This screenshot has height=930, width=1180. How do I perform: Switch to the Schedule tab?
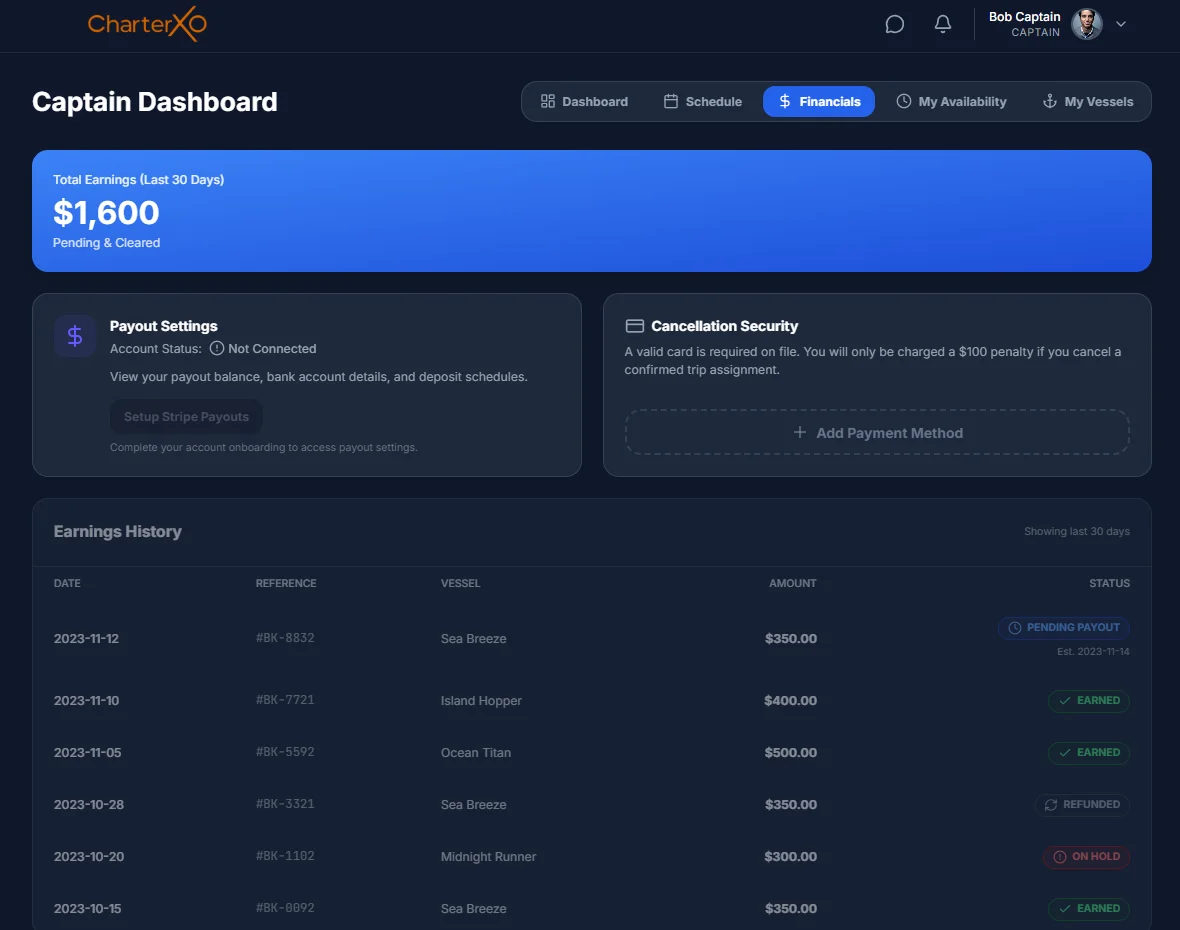[x=703, y=102]
